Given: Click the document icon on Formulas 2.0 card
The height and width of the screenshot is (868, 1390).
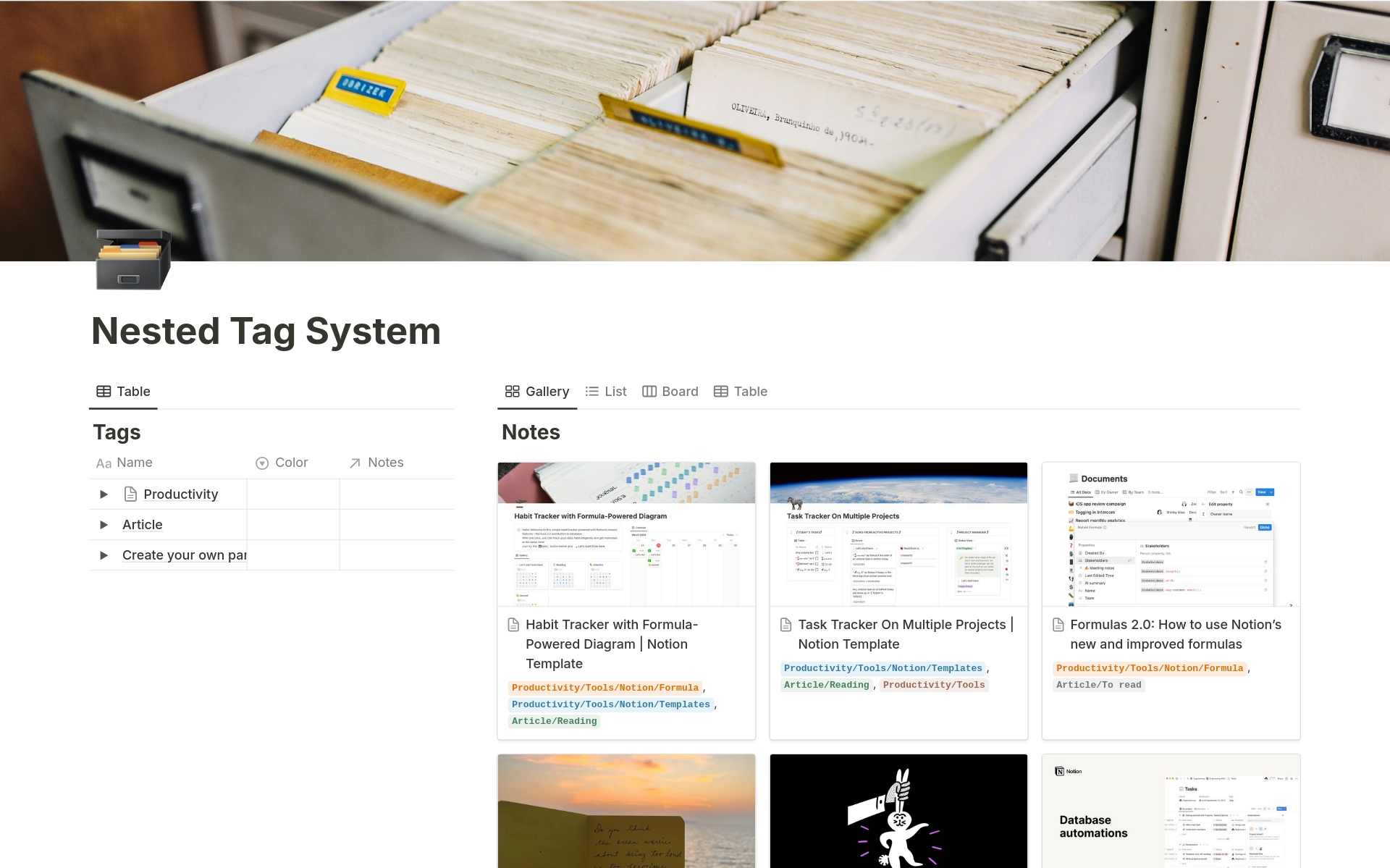Looking at the screenshot, I should [1058, 625].
